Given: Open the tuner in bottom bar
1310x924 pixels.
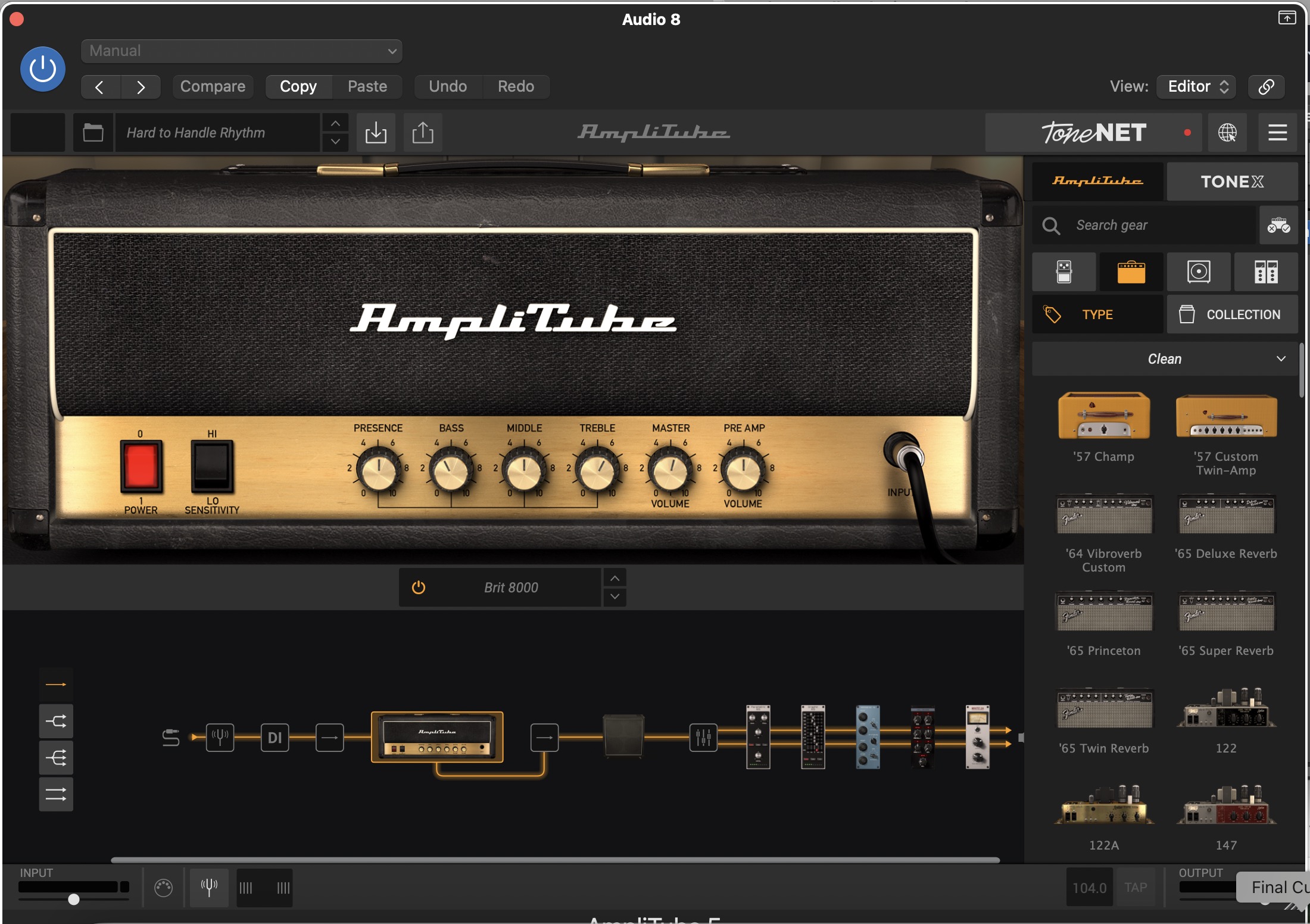Looking at the screenshot, I should (208, 888).
